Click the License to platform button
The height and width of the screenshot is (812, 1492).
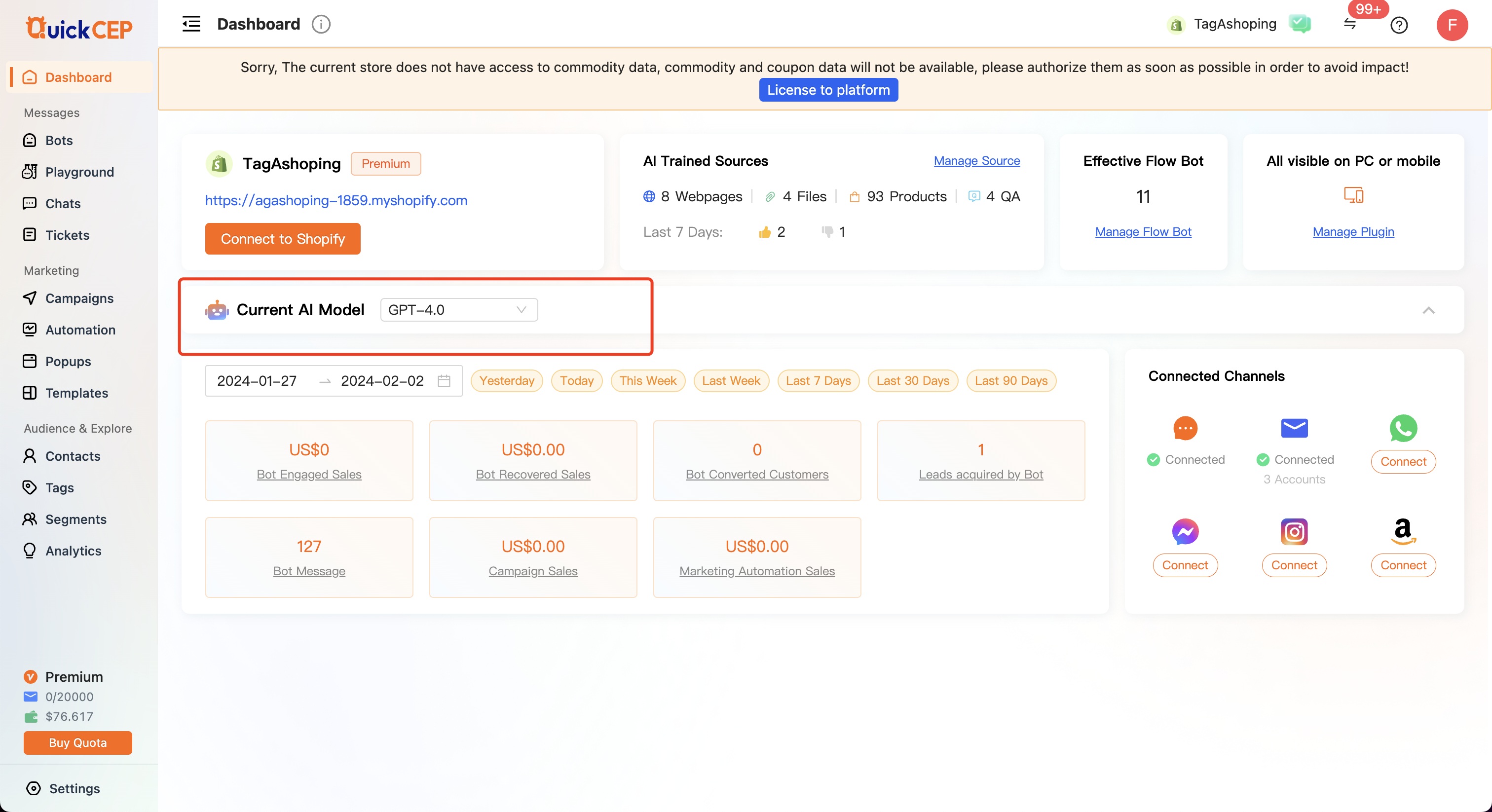click(x=828, y=90)
